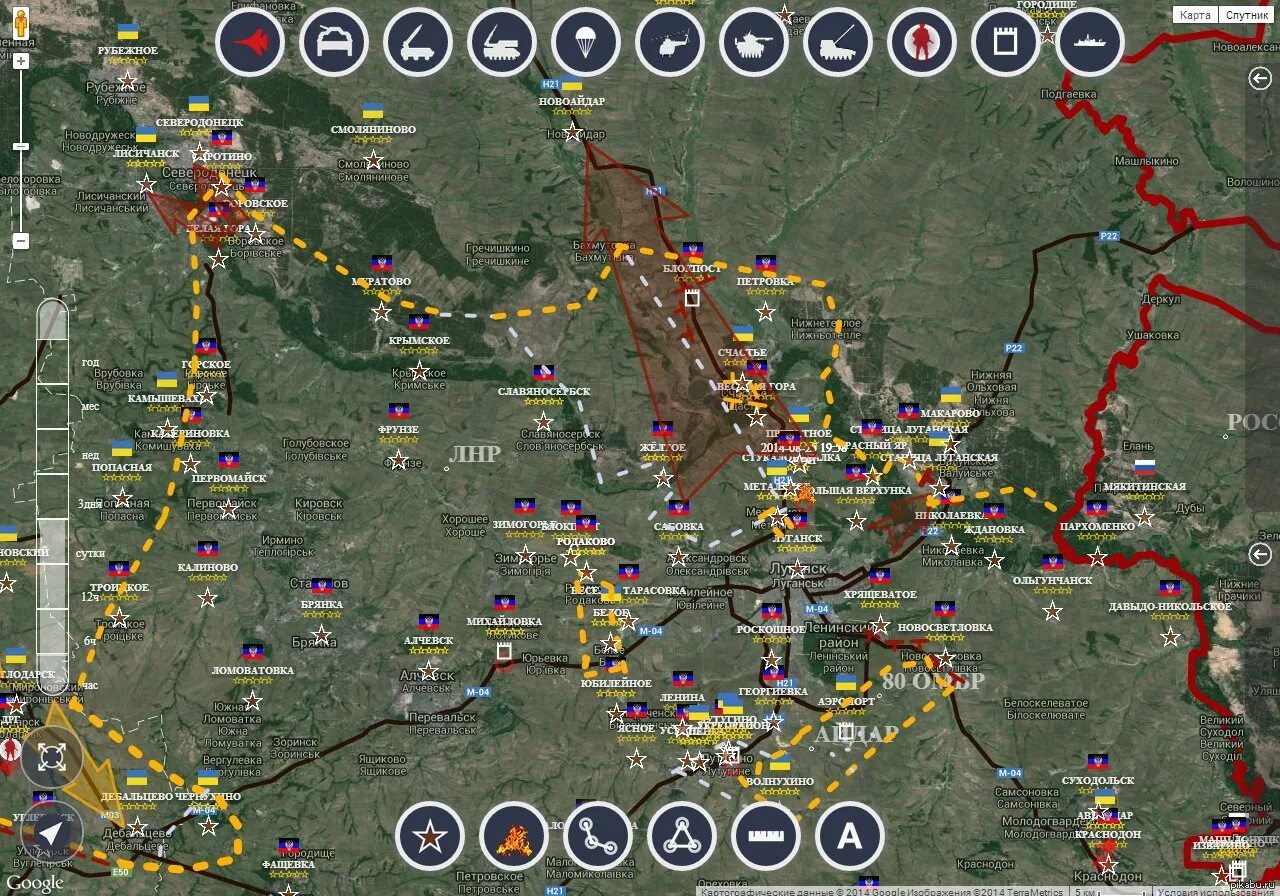The width and height of the screenshot is (1280, 896).
Task: Choose the letter A text label tool
Action: click(850, 835)
